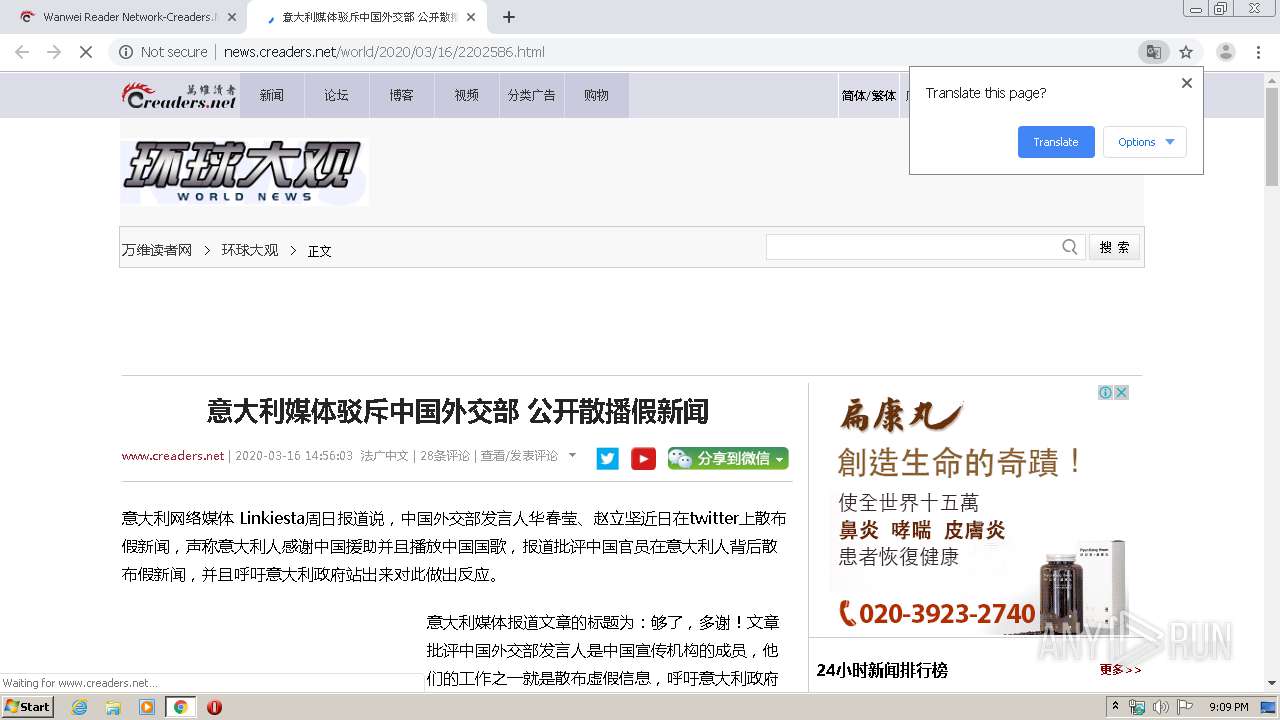1280x720 pixels.
Task: Click Chrome icon in taskbar
Action: coord(180,707)
